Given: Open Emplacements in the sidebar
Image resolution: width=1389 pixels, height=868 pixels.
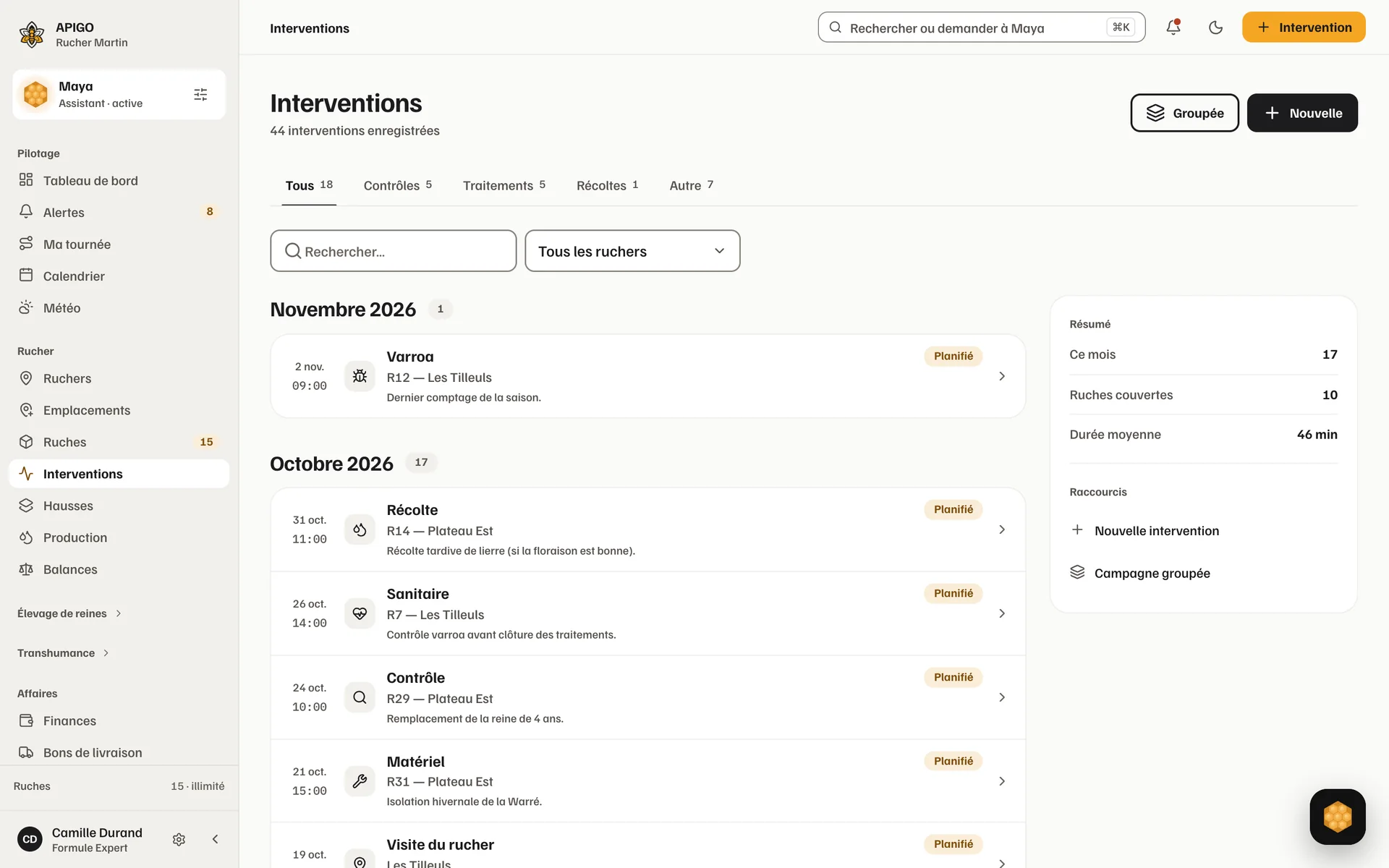Looking at the screenshot, I should pos(119,410).
